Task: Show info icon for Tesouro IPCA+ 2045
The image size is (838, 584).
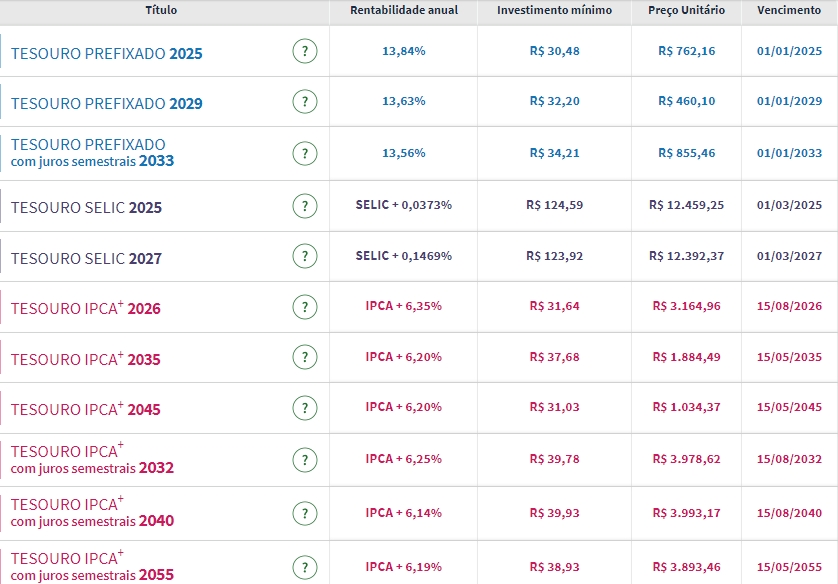Action: tap(305, 408)
